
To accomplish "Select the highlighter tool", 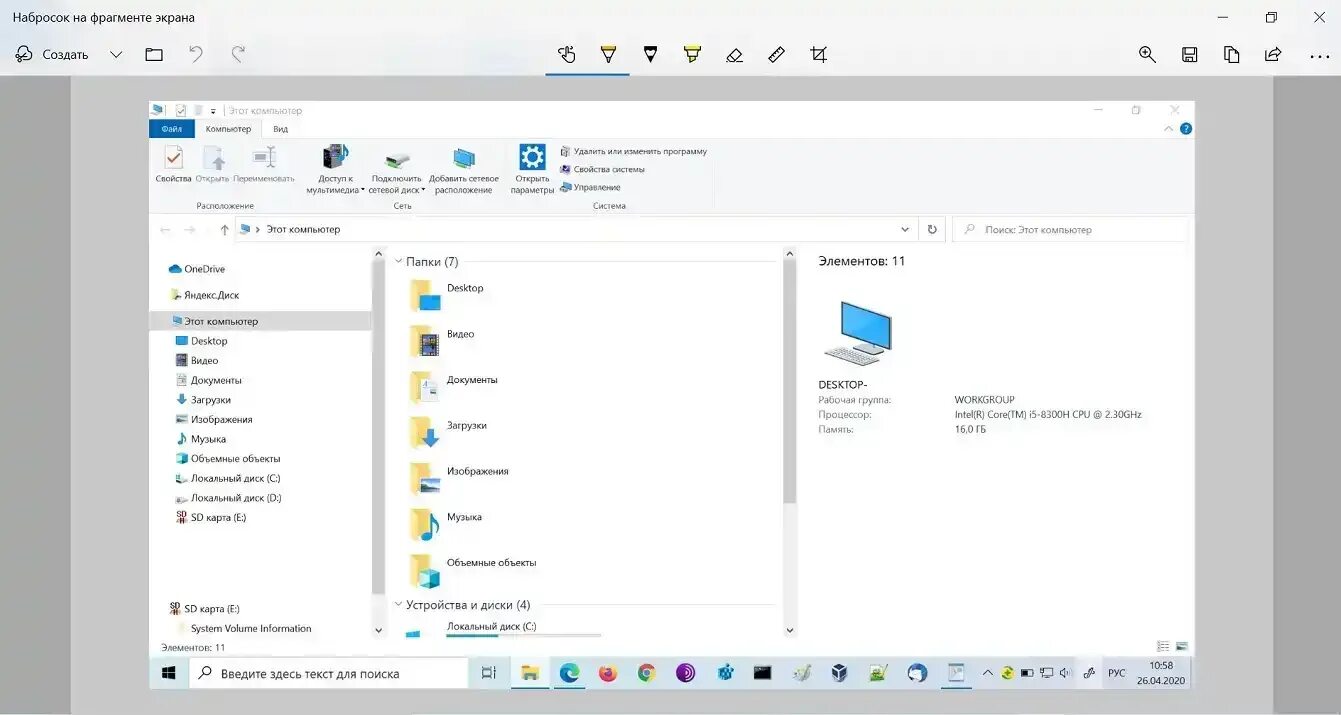I will click(x=693, y=55).
